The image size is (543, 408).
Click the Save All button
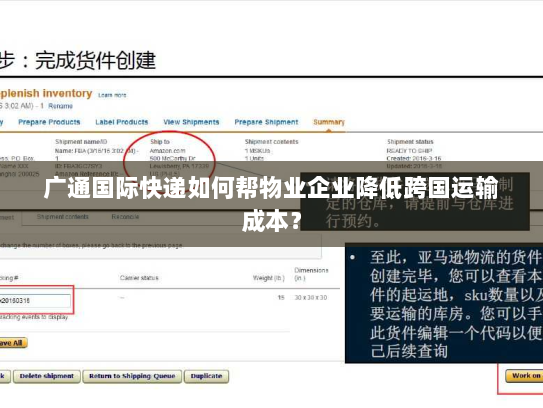click(x=13, y=343)
